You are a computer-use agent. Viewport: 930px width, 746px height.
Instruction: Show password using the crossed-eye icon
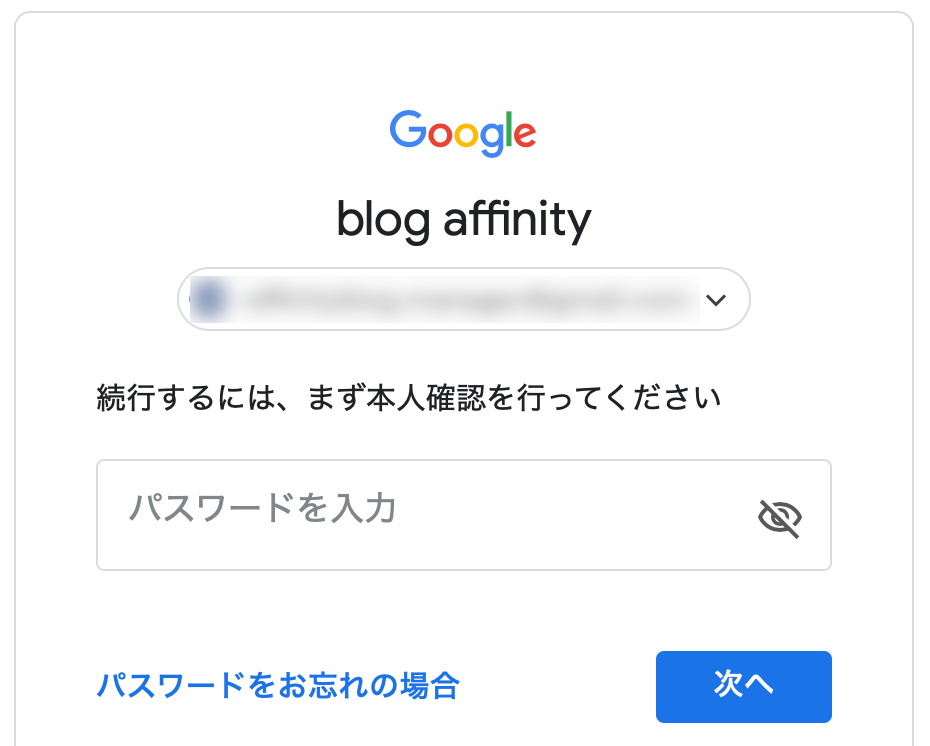[x=780, y=517]
